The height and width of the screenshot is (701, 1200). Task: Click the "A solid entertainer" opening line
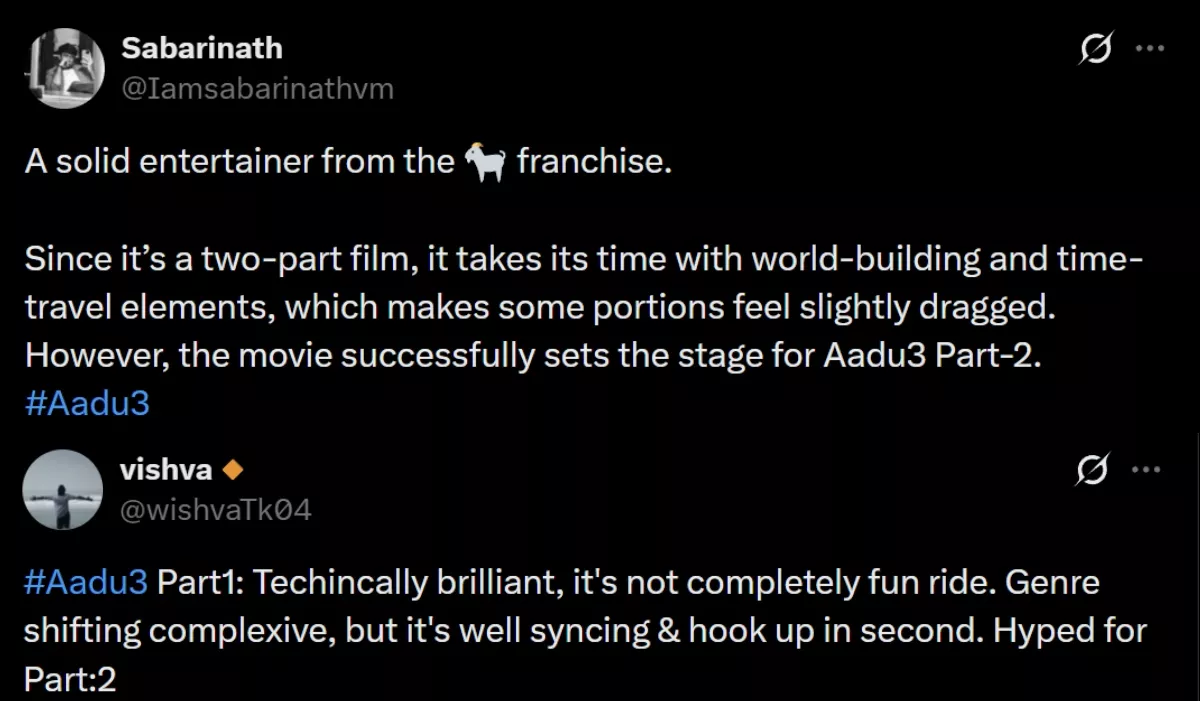tap(240, 162)
